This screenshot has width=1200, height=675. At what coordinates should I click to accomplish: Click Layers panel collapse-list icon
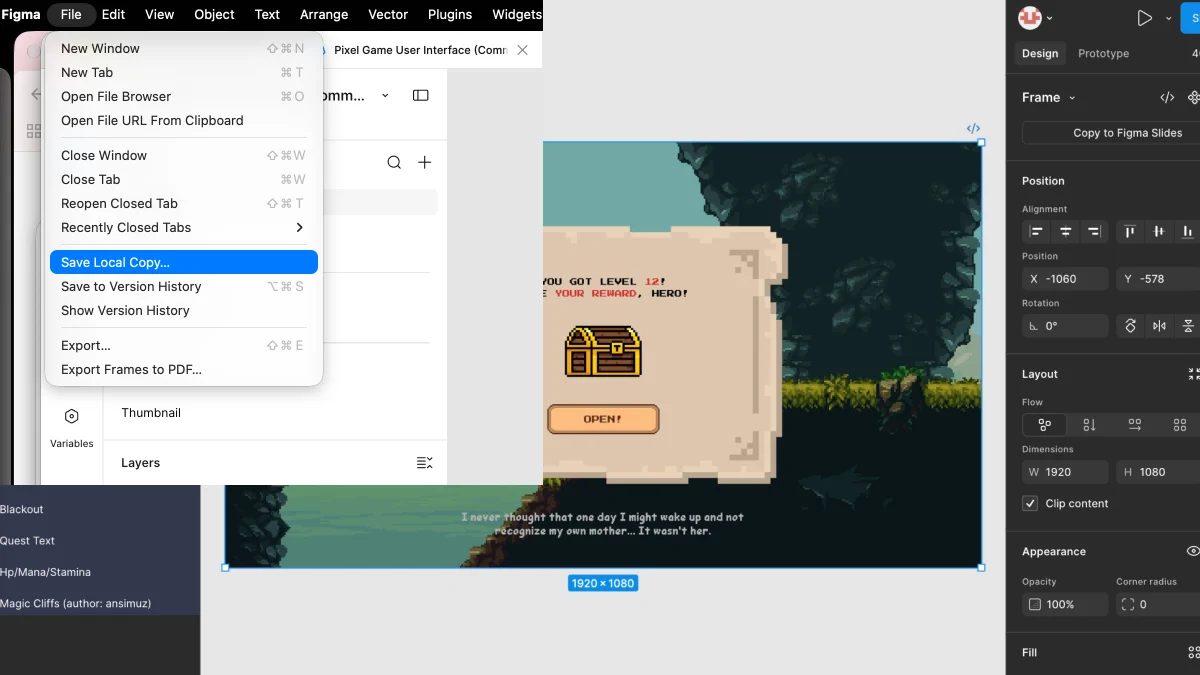425,463
